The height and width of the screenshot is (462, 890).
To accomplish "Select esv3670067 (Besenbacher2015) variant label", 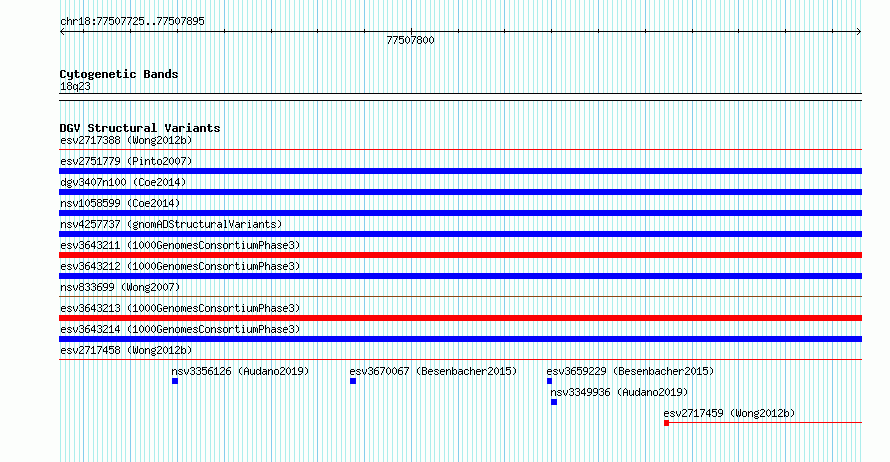I will tap(433, 371).
